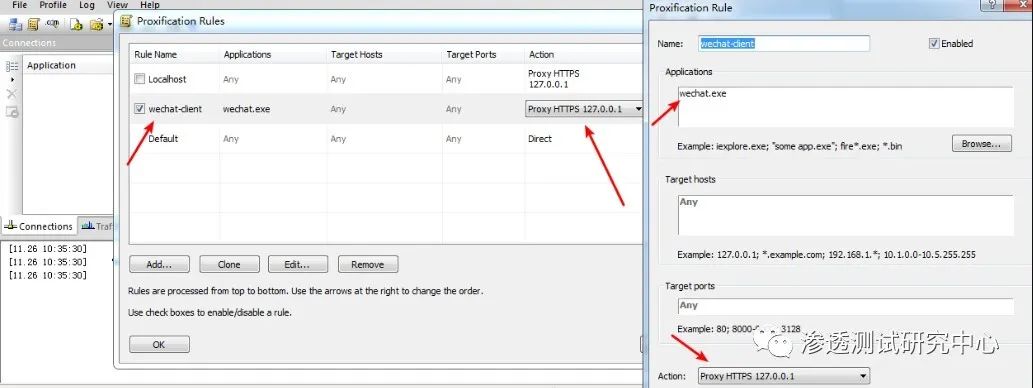Click the document-with-gear toolbar icon
1033x388 pixels.
(x=76, y=24)
